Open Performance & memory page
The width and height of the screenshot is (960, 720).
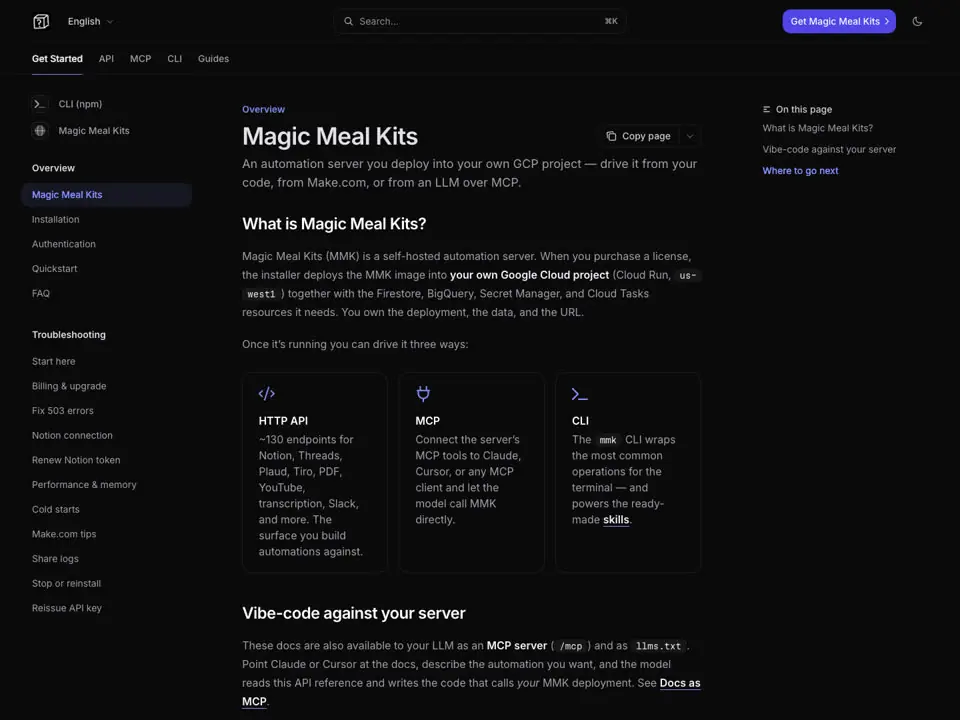84,484
